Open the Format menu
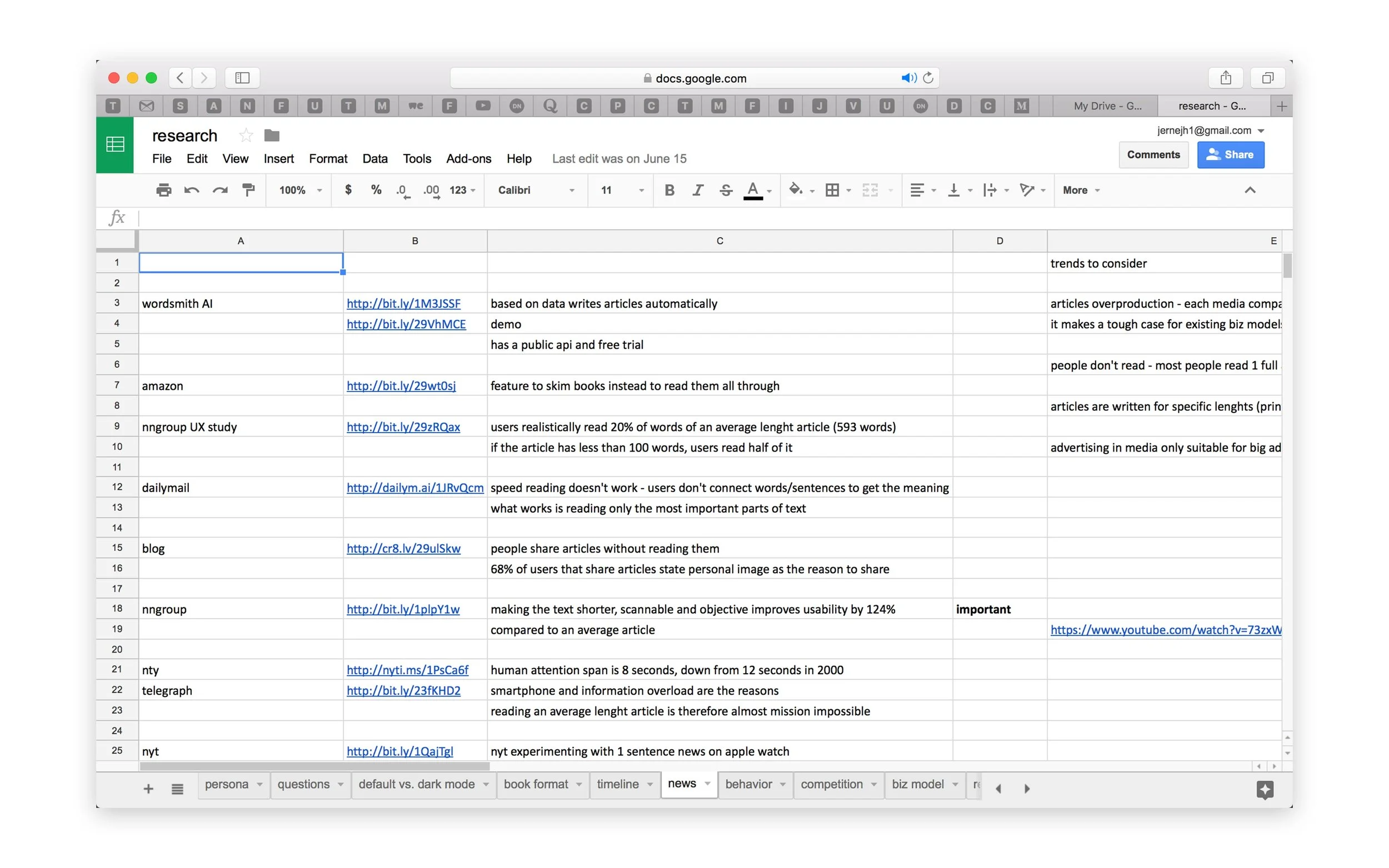 click(328, 158)
